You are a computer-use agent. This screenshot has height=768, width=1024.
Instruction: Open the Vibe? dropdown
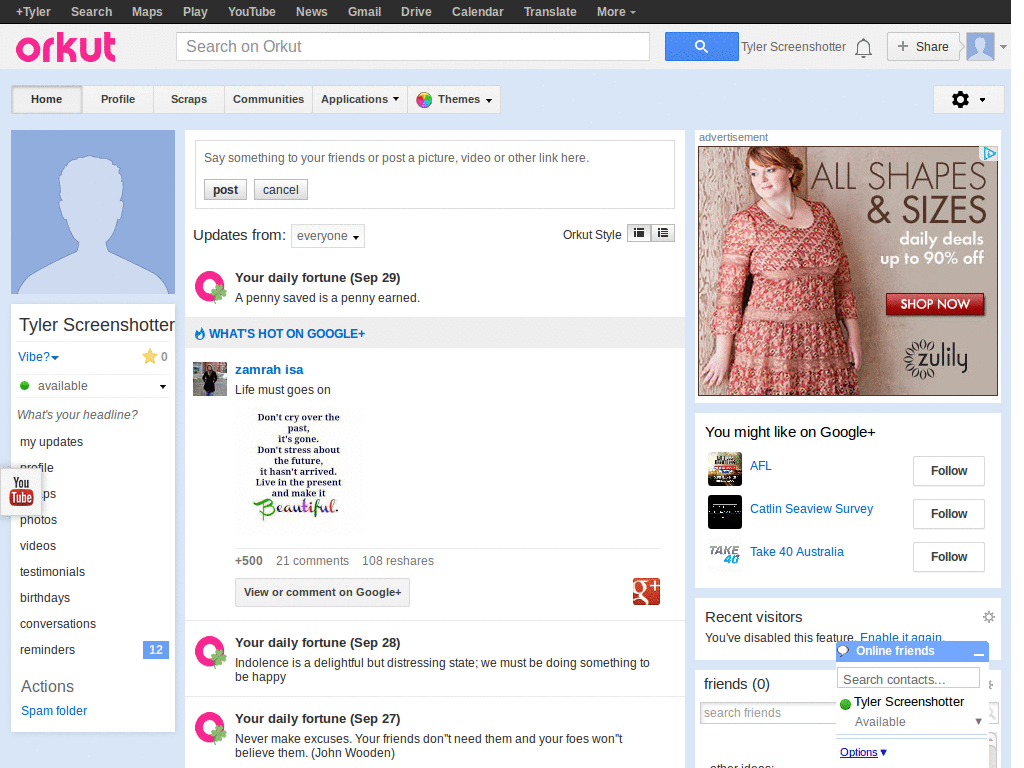point(38,357)
